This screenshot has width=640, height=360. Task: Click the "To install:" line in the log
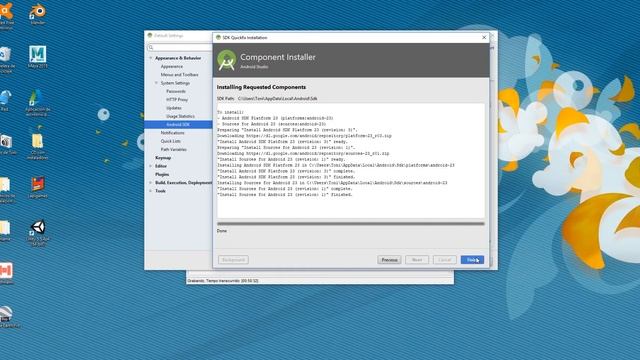[x=230, y=112]
